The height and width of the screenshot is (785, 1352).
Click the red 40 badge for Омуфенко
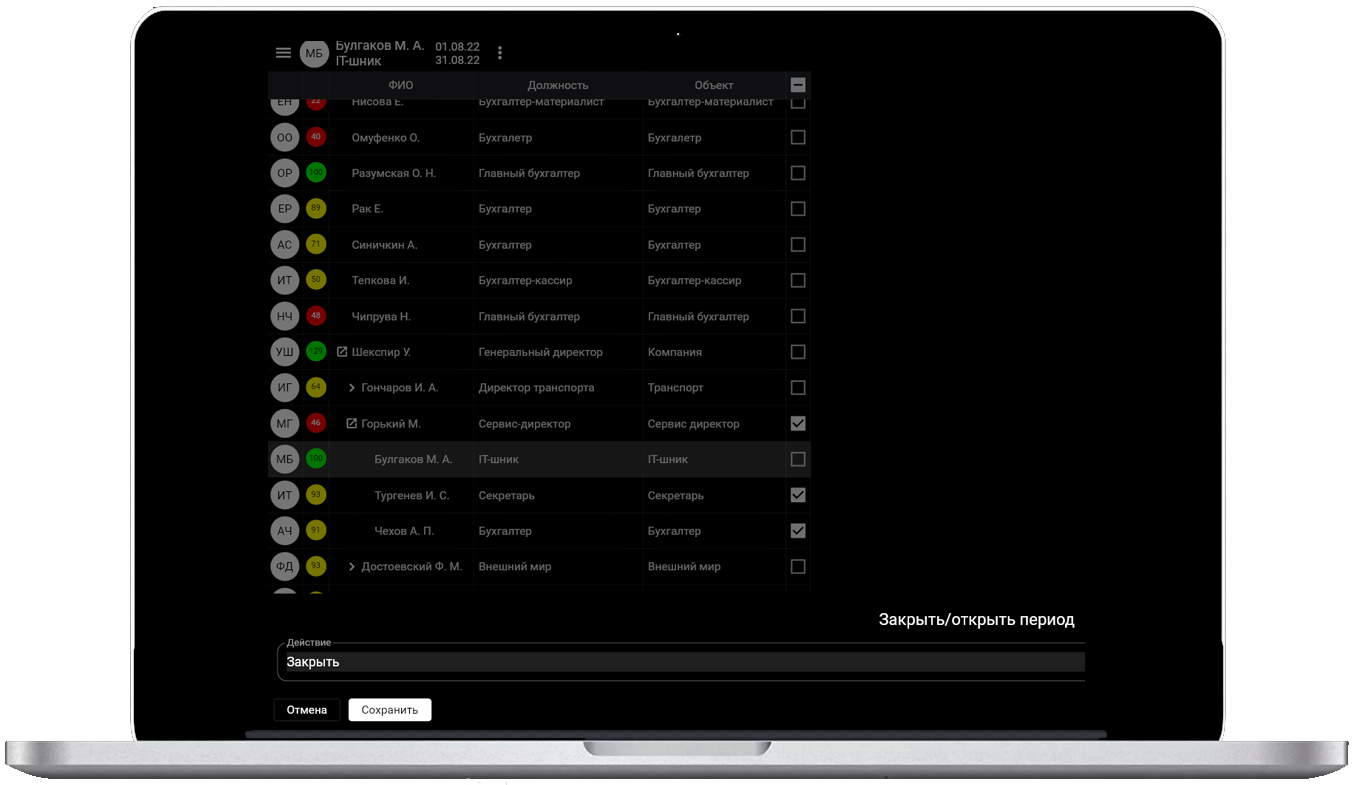pyautogui.click(x=316, y=137)
